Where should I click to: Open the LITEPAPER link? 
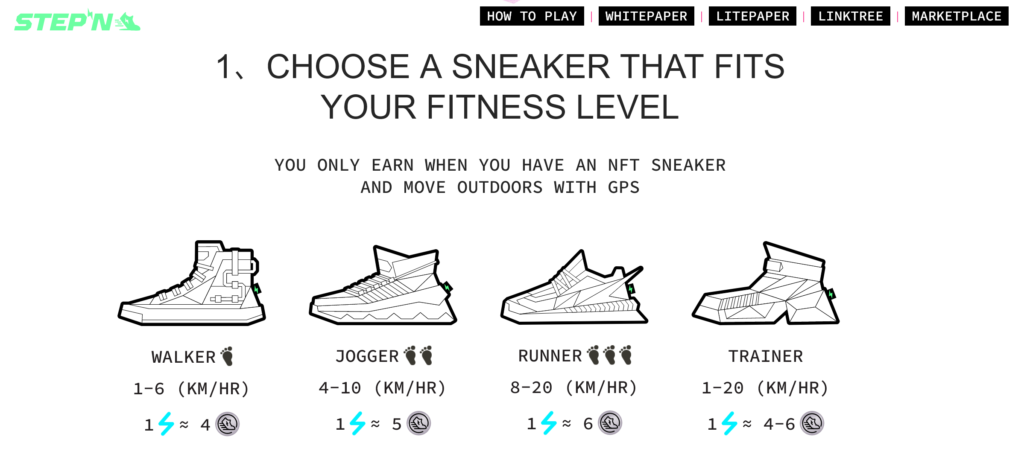tap(752, 16)
